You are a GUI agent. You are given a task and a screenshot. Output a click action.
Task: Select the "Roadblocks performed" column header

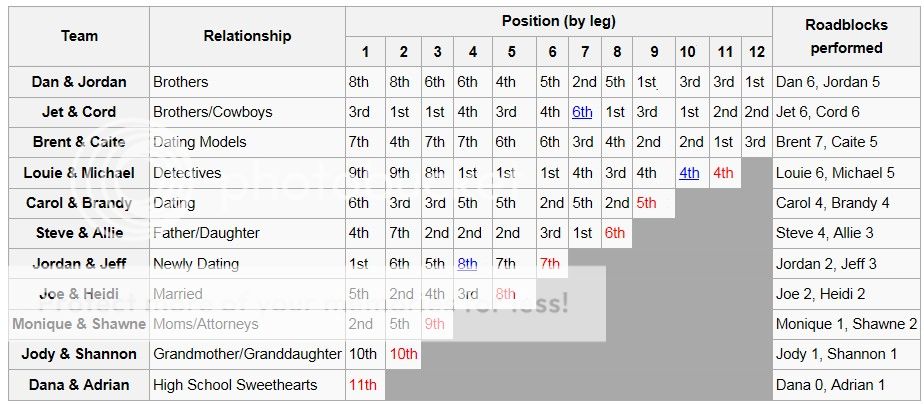click(x=846, y=36)
